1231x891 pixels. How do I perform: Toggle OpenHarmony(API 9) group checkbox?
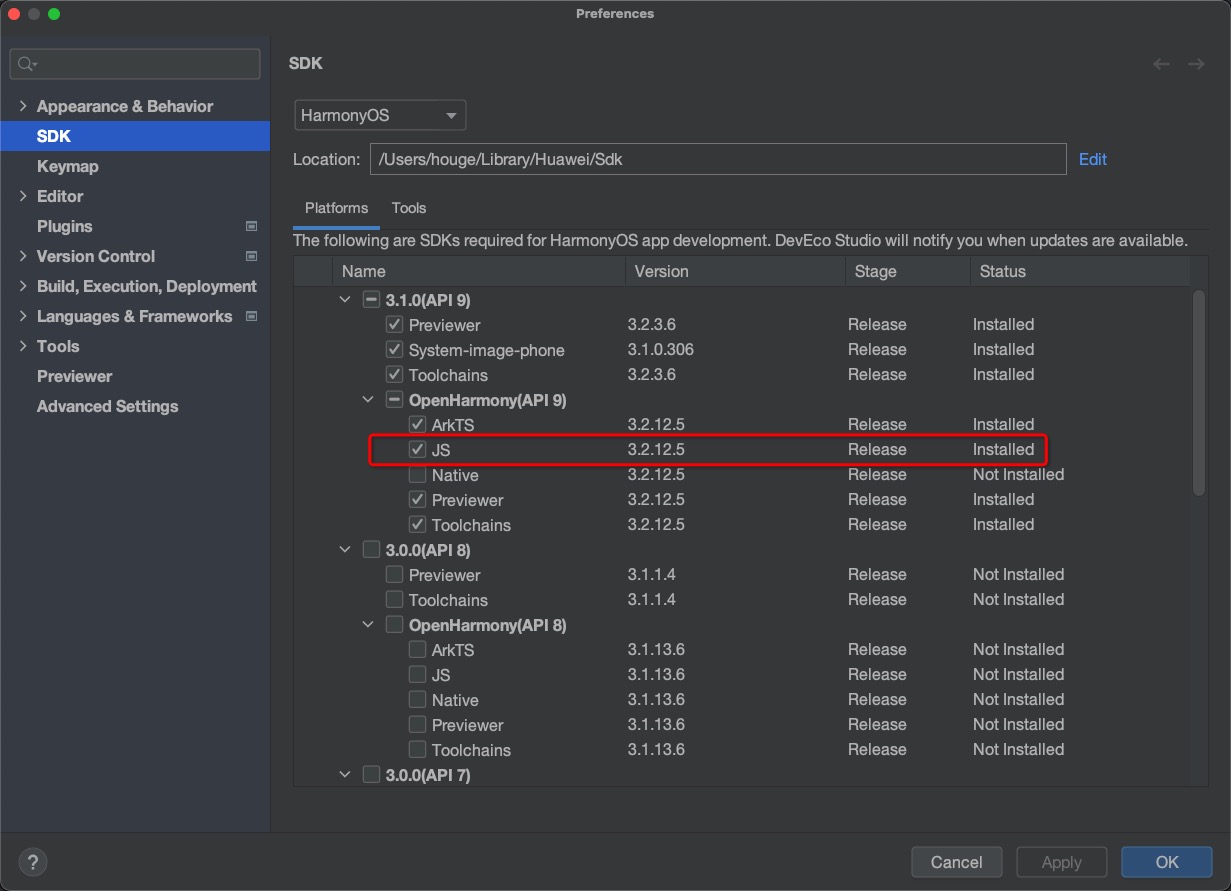tap(394, 400)
